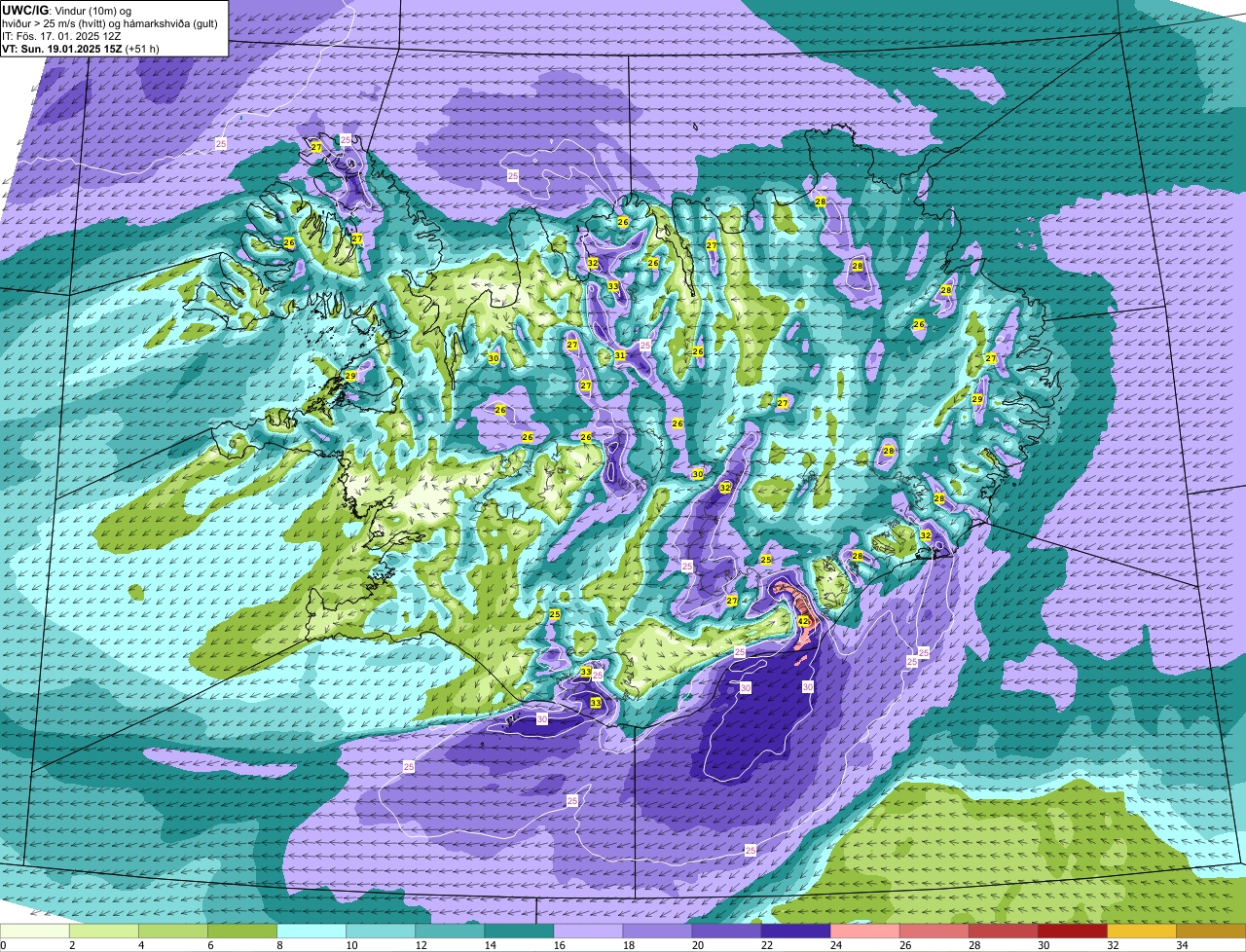Click the '6' tick label on the color scale
This screenshot has width=1246, height=952.
coord(209,945)
